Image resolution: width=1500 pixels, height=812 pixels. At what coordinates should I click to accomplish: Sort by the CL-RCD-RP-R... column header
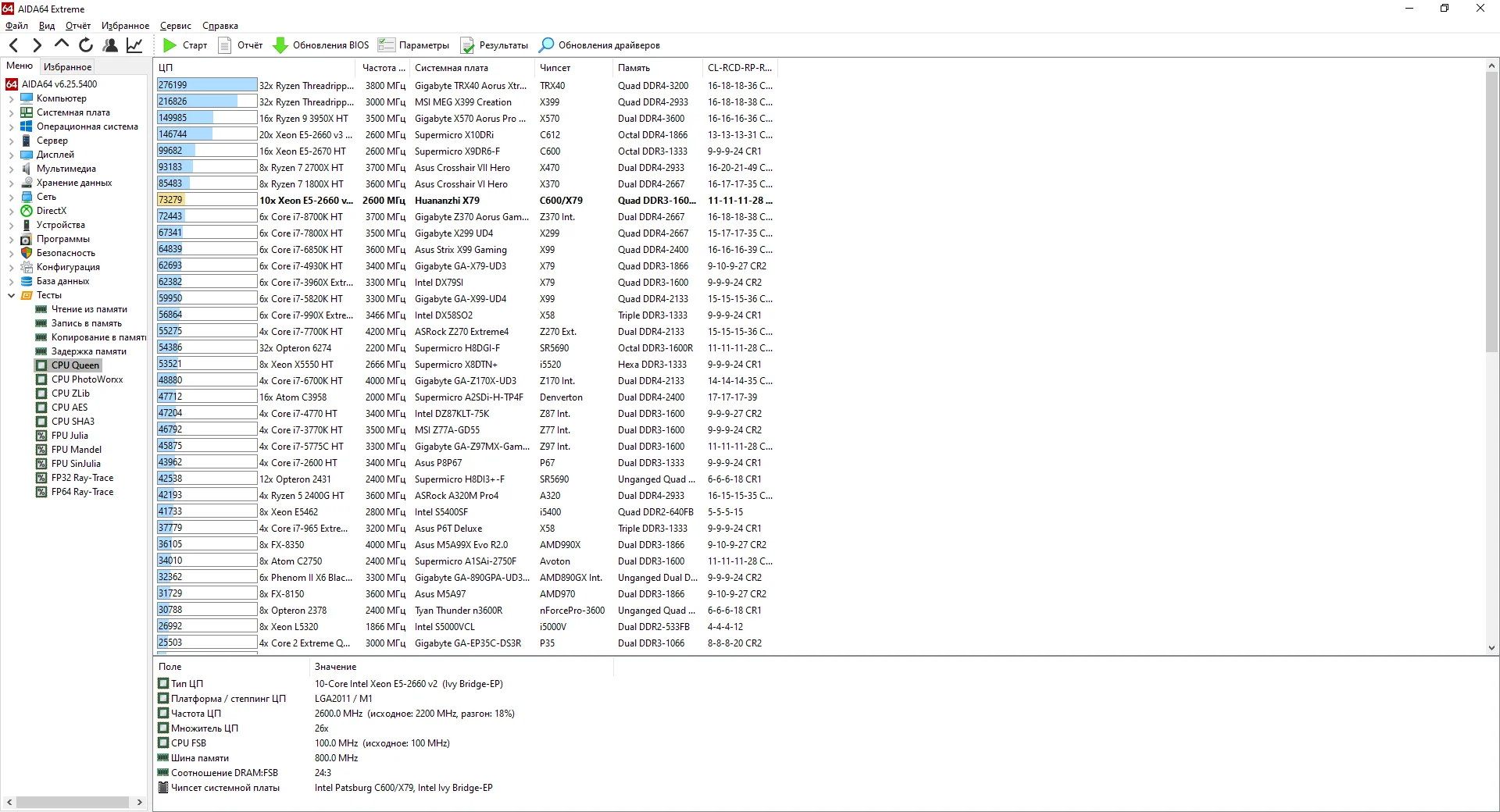coord(739,68)
